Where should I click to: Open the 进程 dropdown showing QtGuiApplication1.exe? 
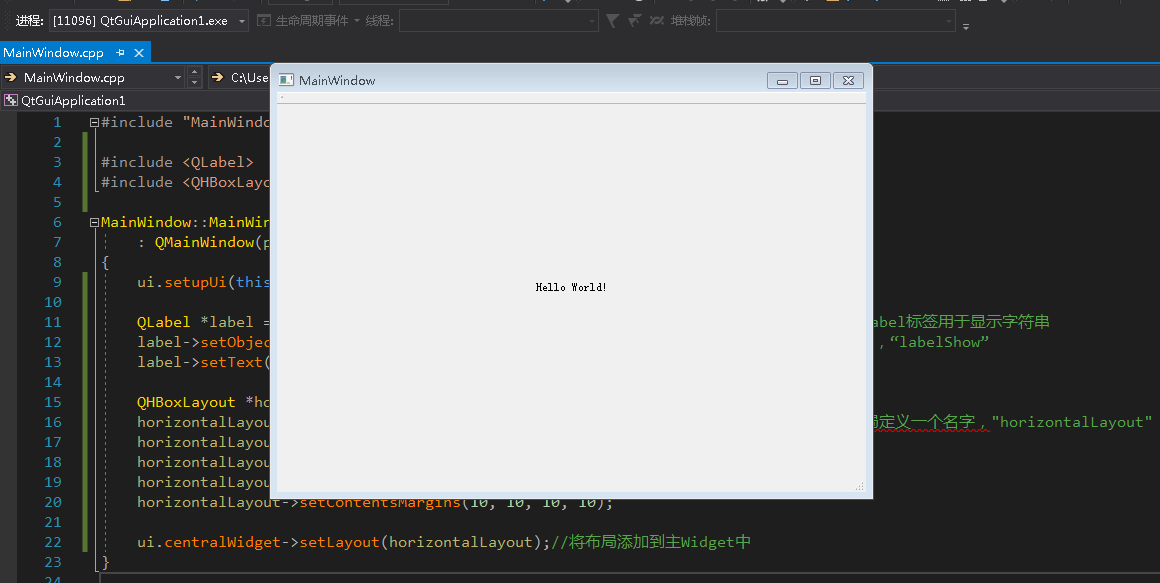[x=149, y=21]
